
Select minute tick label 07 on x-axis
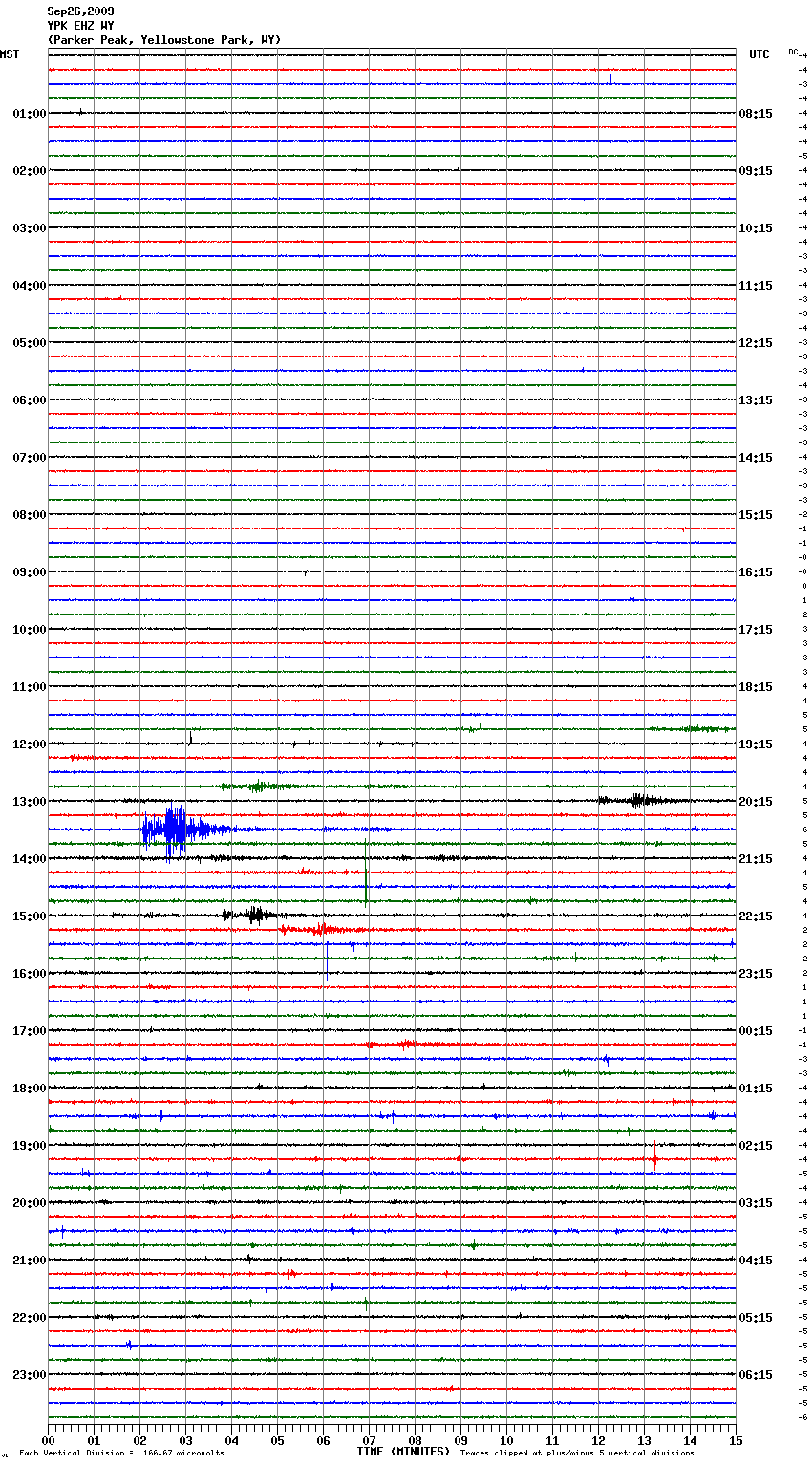coord(369,1440)
